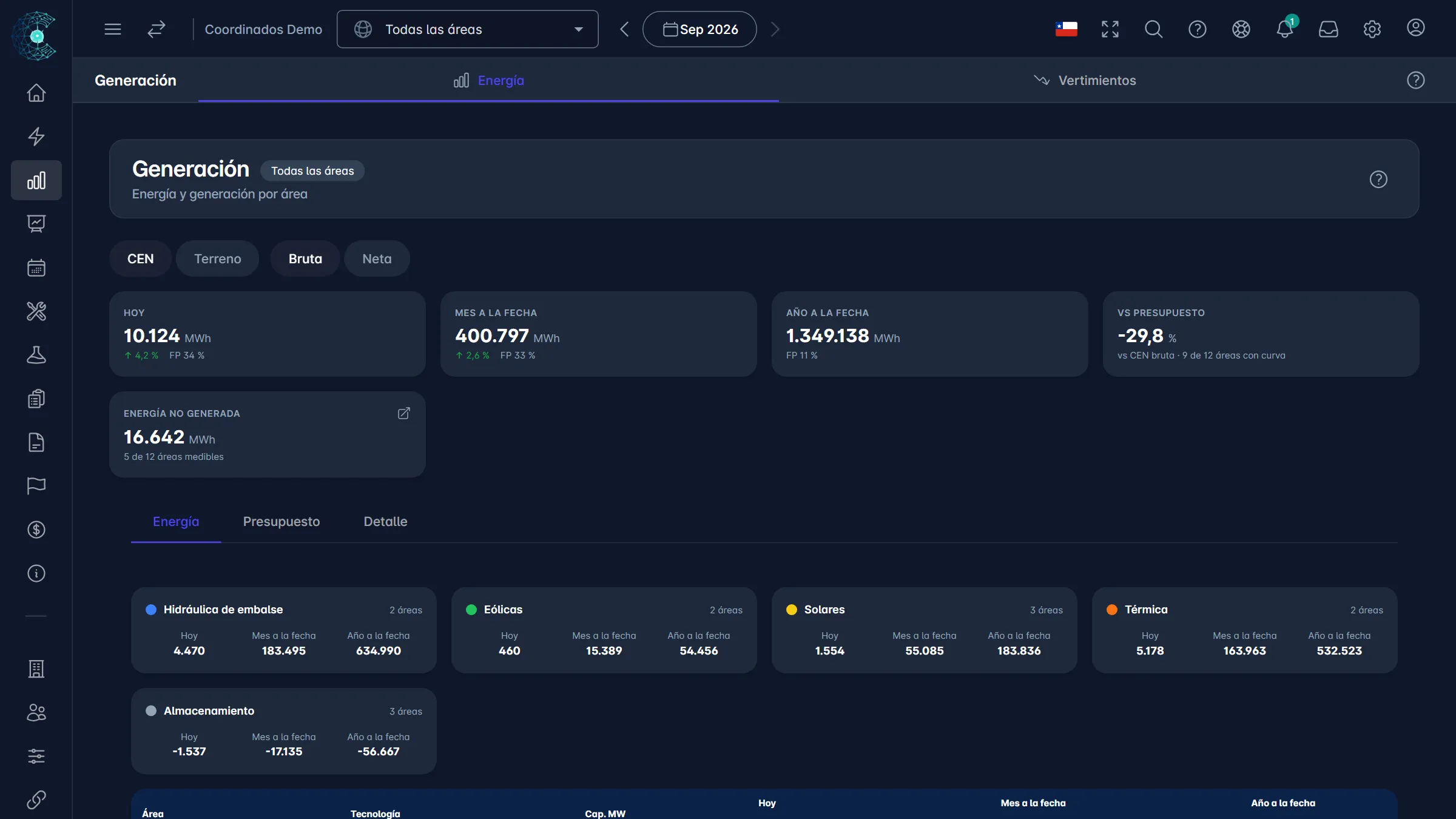
Task: Open the inbox tray icon
Action: (x=1329, y=29)
